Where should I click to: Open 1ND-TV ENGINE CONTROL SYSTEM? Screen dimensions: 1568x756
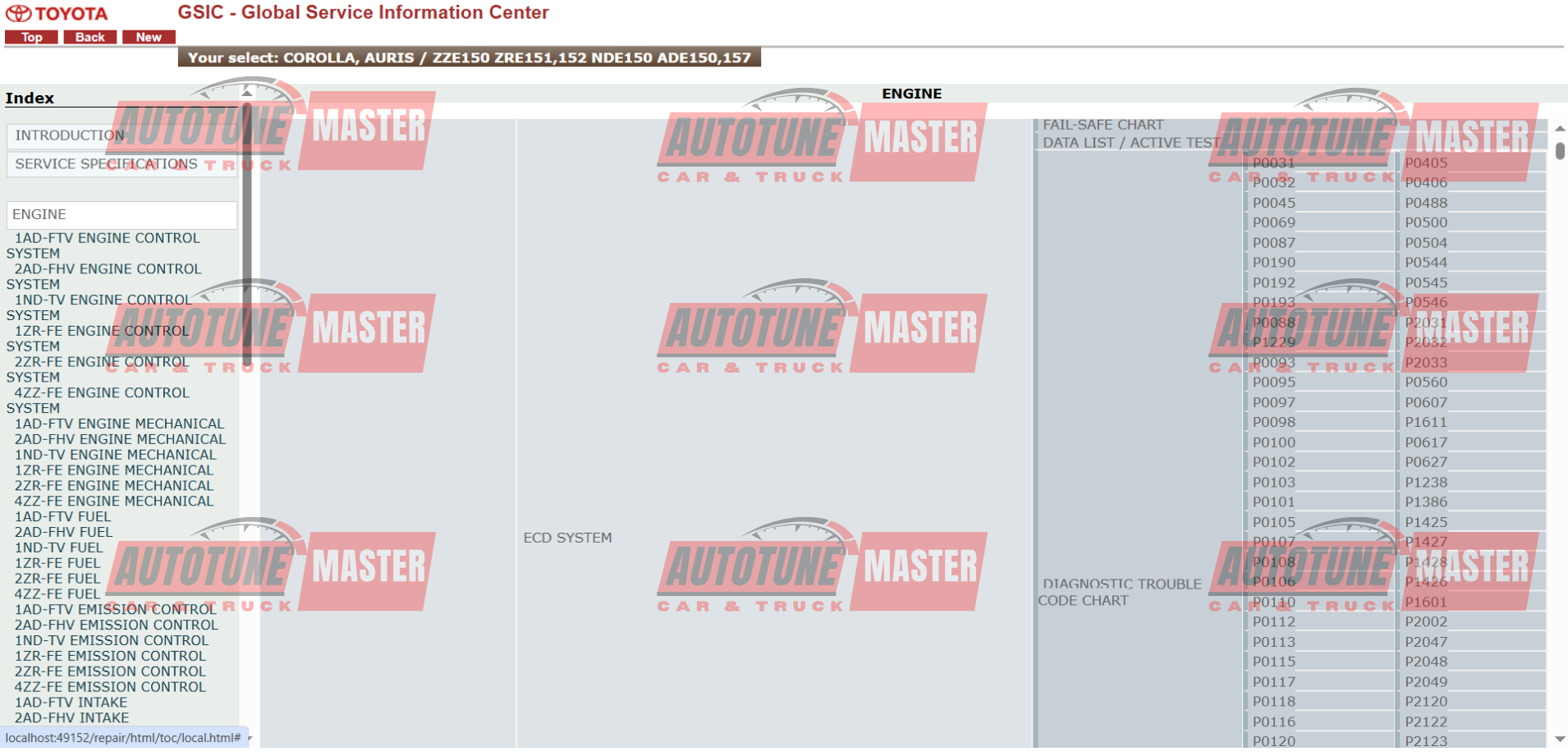click(99, 308)
